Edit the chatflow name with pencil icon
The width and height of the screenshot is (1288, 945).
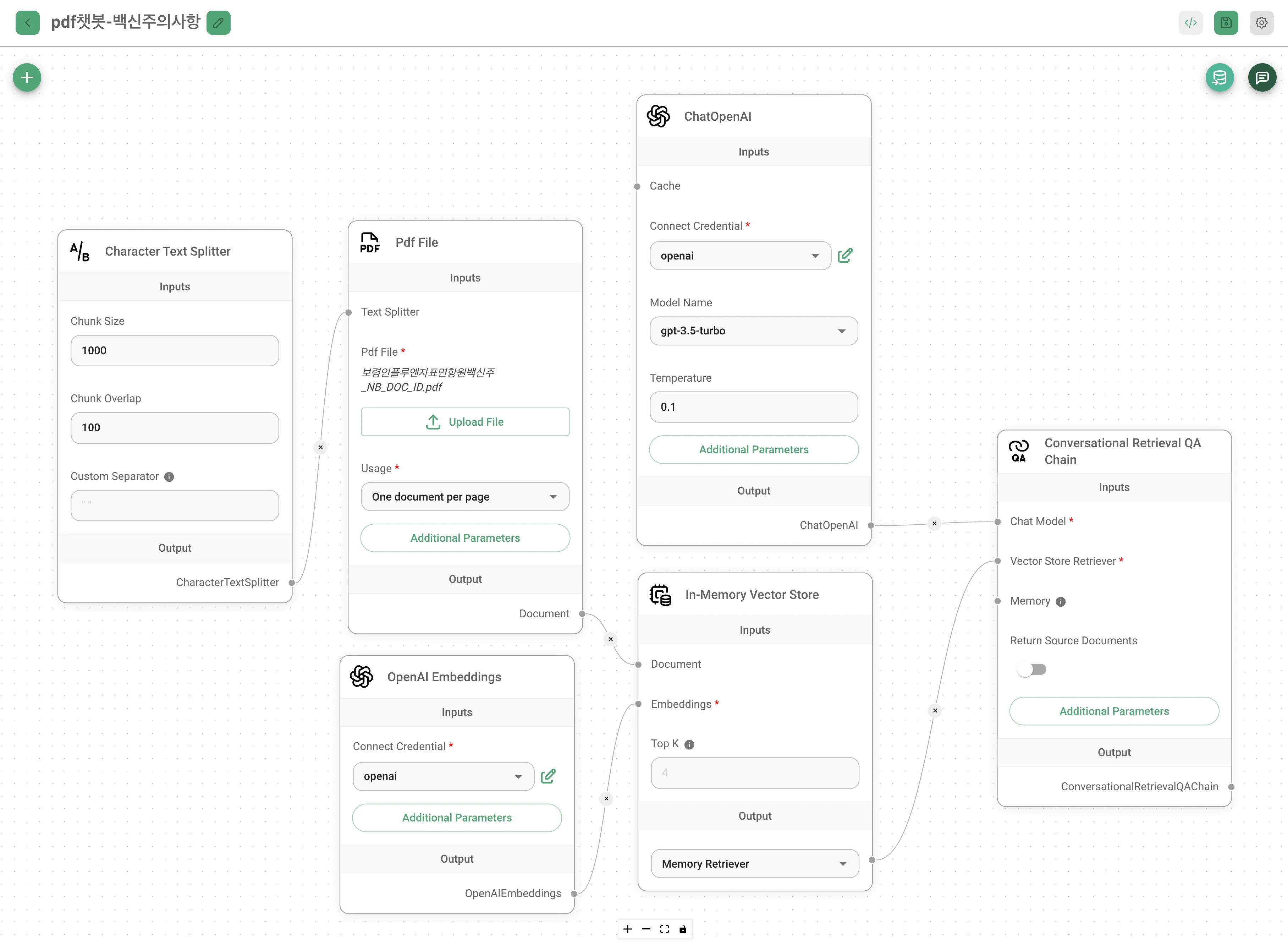point(218,23)
